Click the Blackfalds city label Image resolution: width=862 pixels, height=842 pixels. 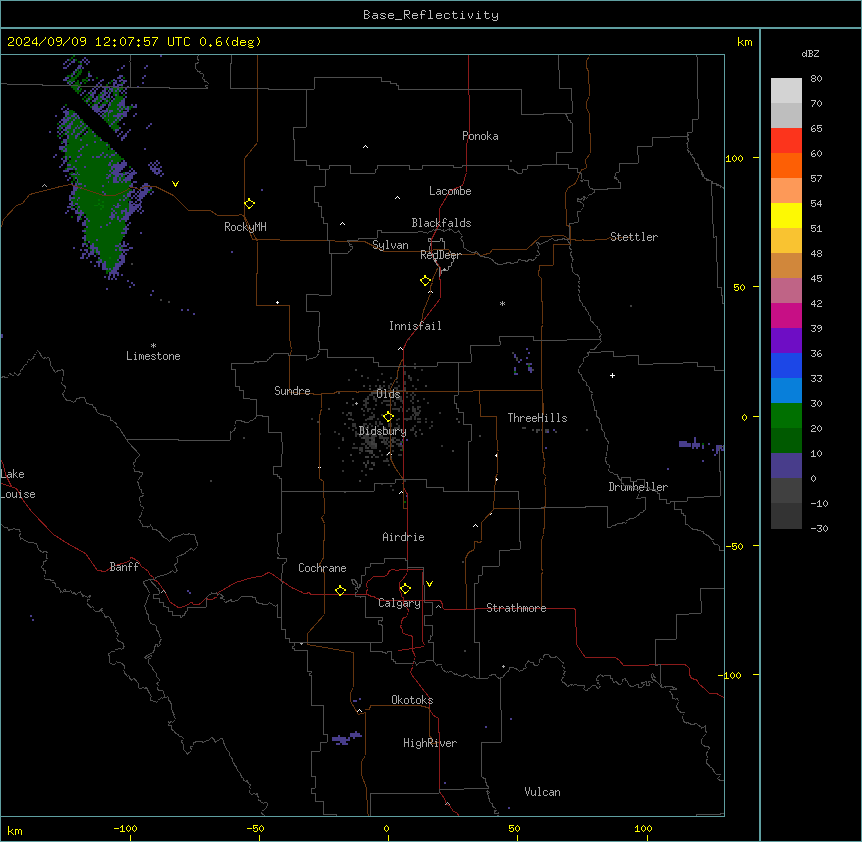[x=441, y=223]
